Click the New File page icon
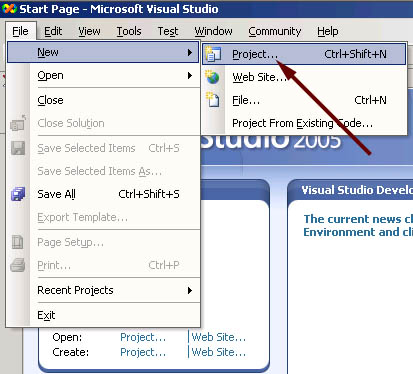The width and height of the screenshot is (413, 374). [x=212, y=100]
